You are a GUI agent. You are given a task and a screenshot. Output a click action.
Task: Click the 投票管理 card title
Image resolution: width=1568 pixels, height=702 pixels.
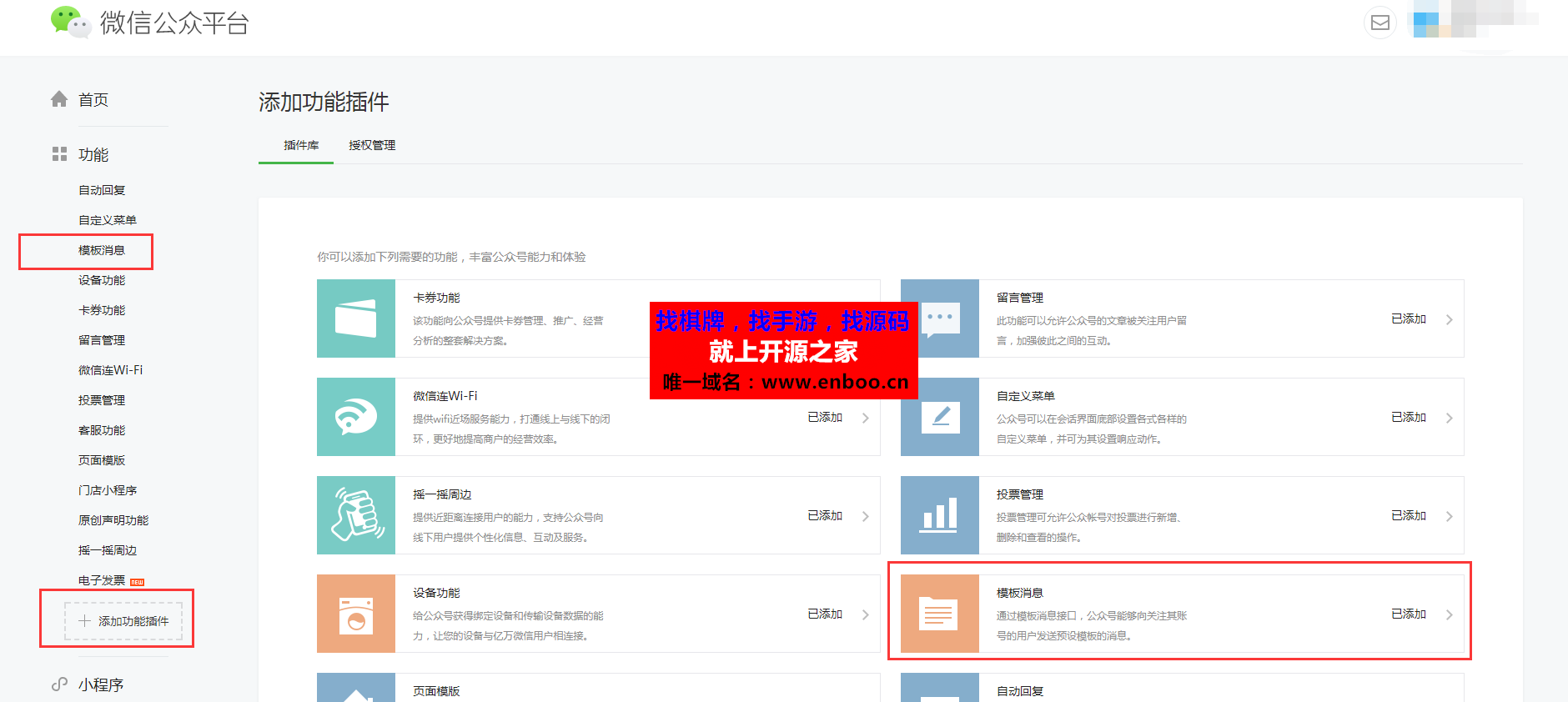tap(1020, 494)
